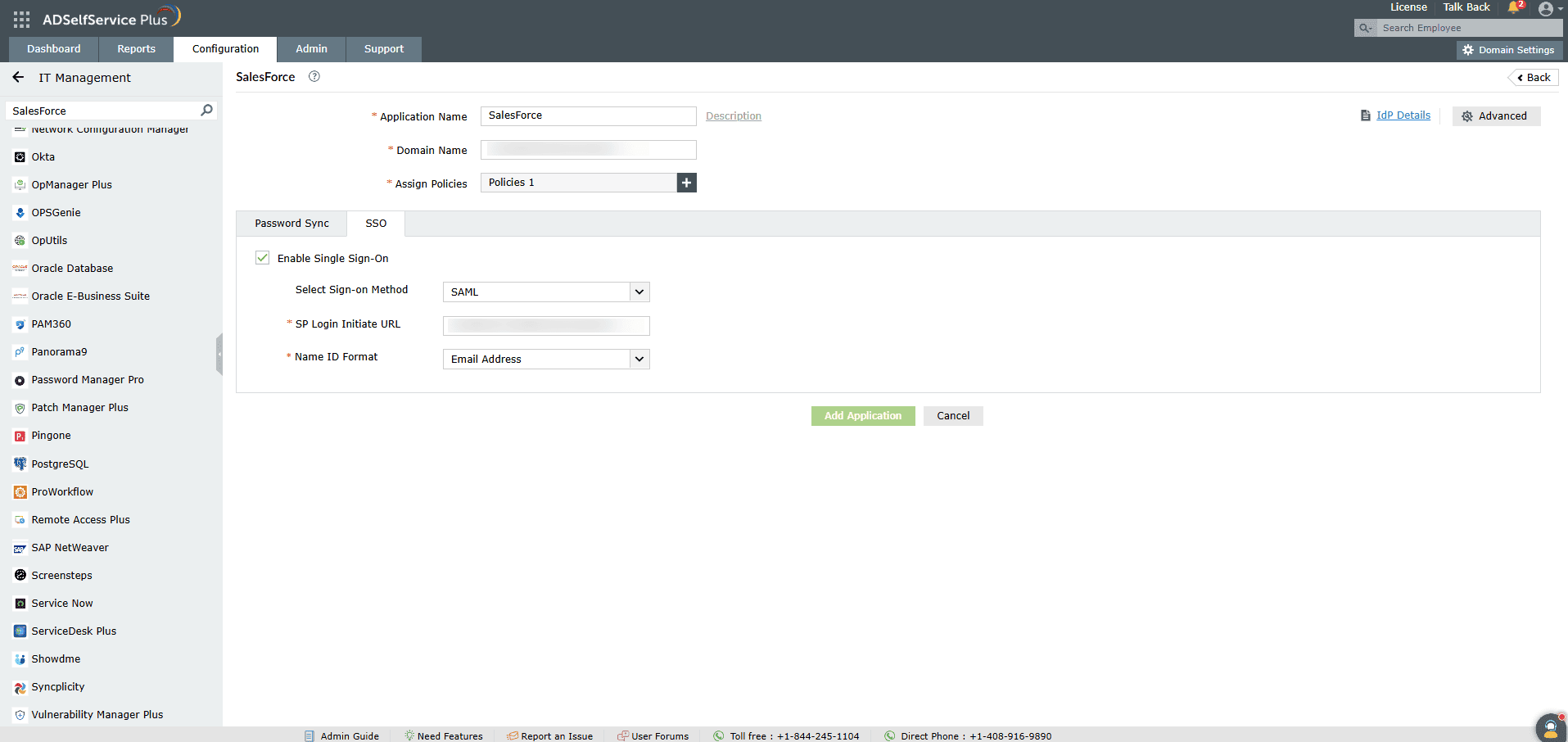The image size is (1568, 742).
Task: Switch to Configuration tab
Action: 225,49
